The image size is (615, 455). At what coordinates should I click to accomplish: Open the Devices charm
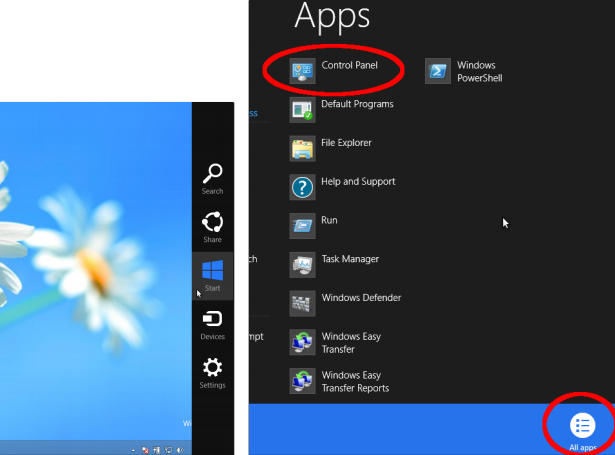212,325
